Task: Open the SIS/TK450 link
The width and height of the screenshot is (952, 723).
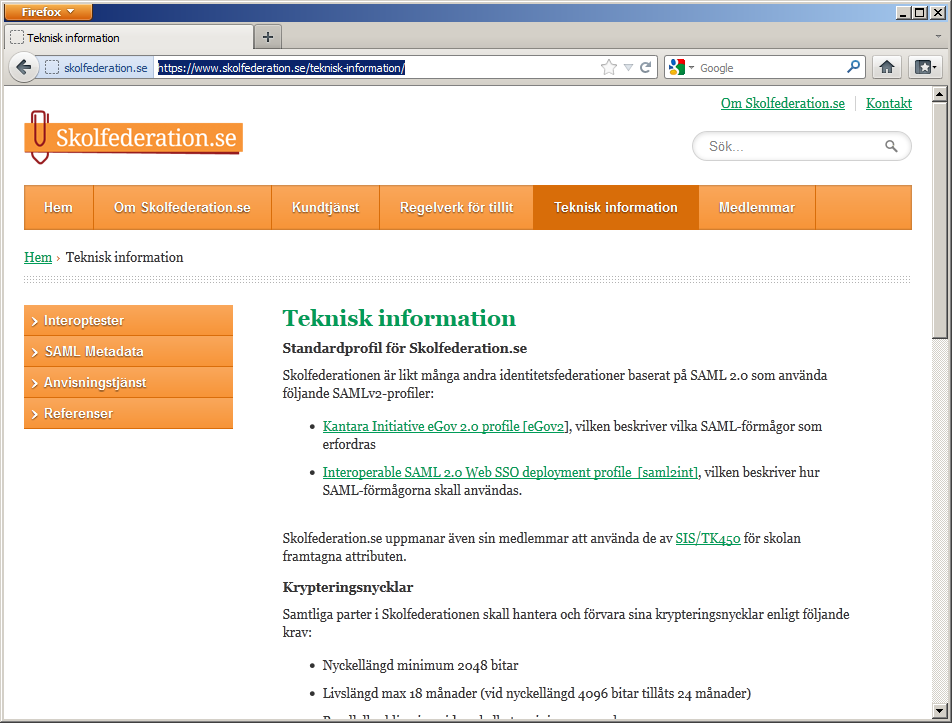Action: coord(708,538)
